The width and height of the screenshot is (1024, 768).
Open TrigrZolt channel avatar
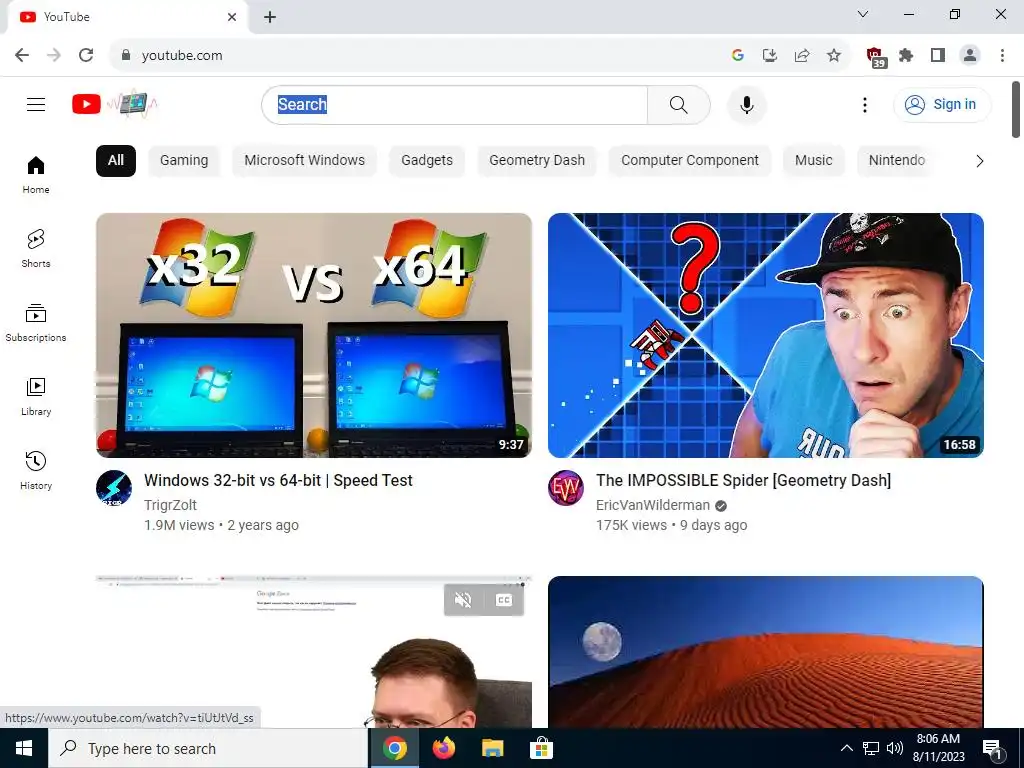[114, 488]
